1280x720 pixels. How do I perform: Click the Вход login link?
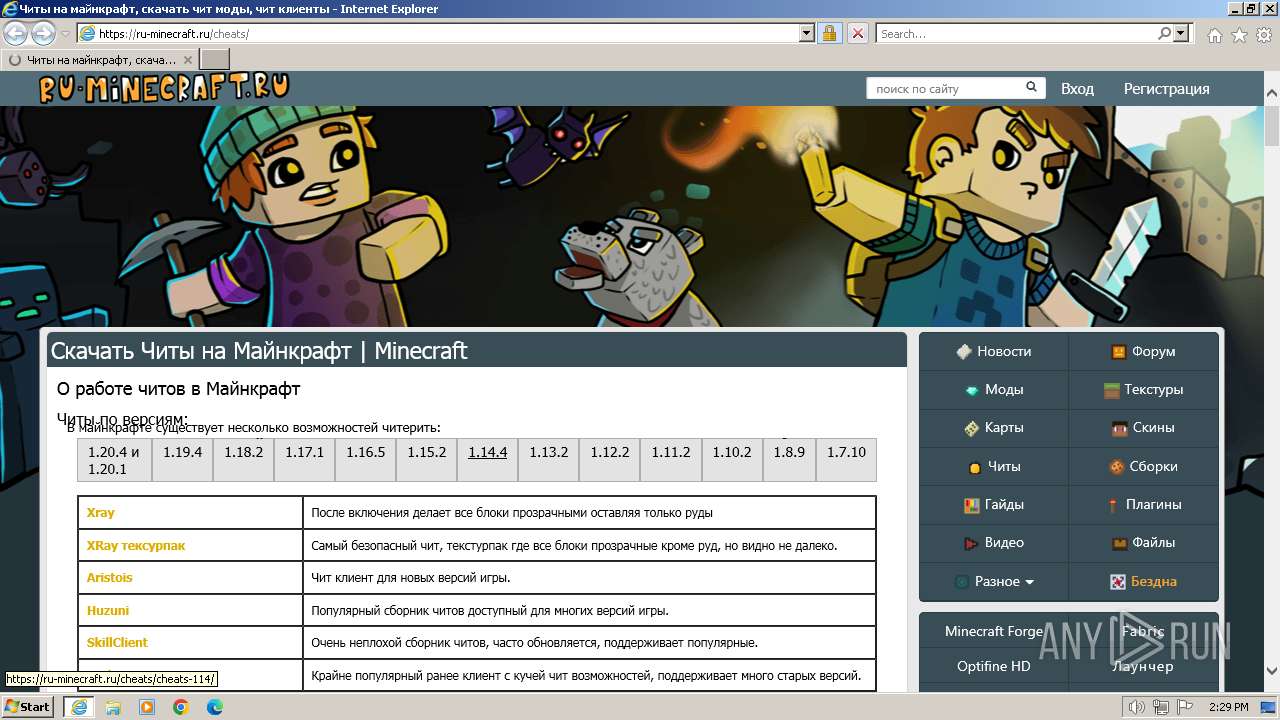tap(1077, 88)
